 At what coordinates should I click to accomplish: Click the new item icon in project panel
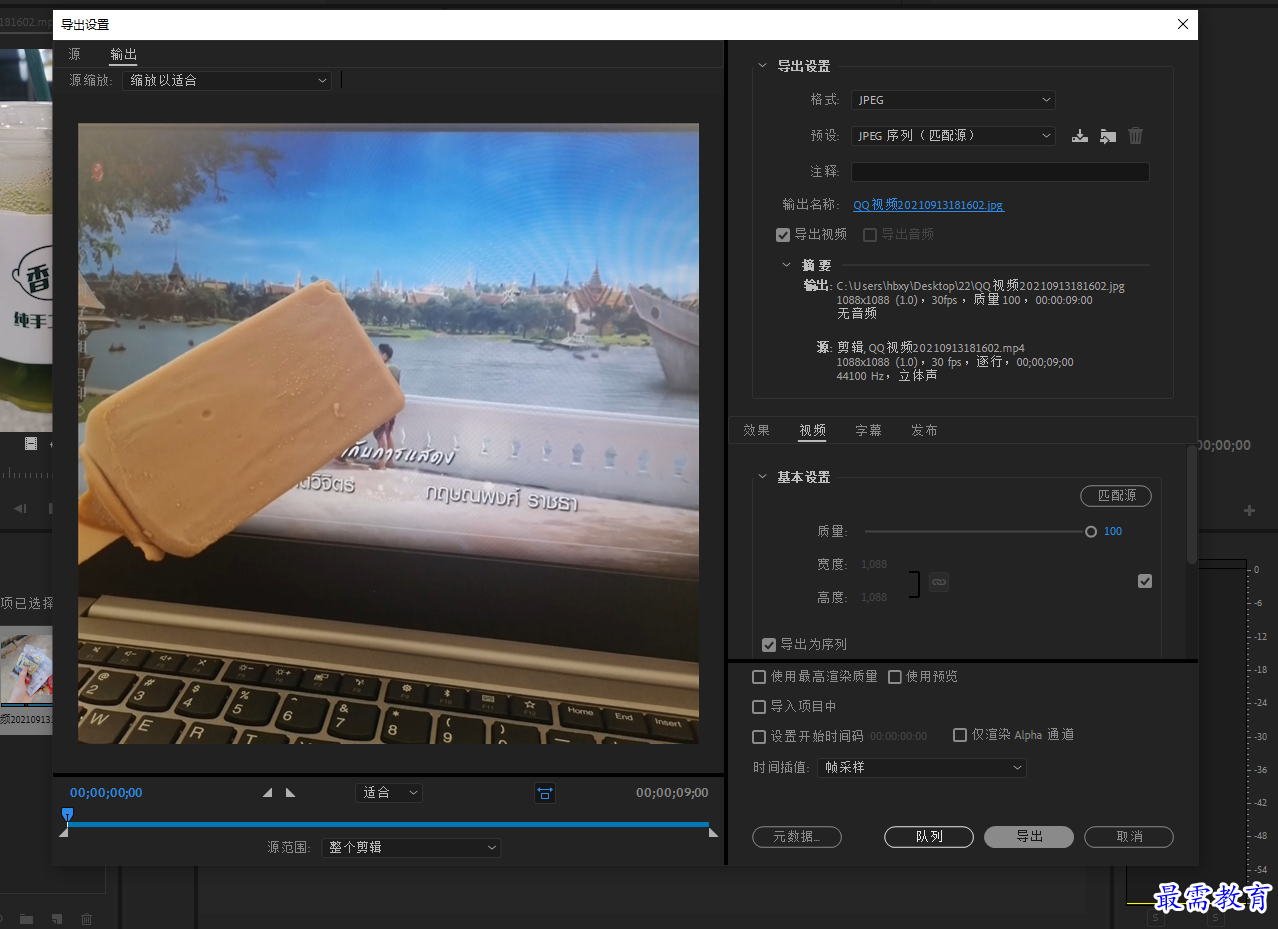click(57, 919)
